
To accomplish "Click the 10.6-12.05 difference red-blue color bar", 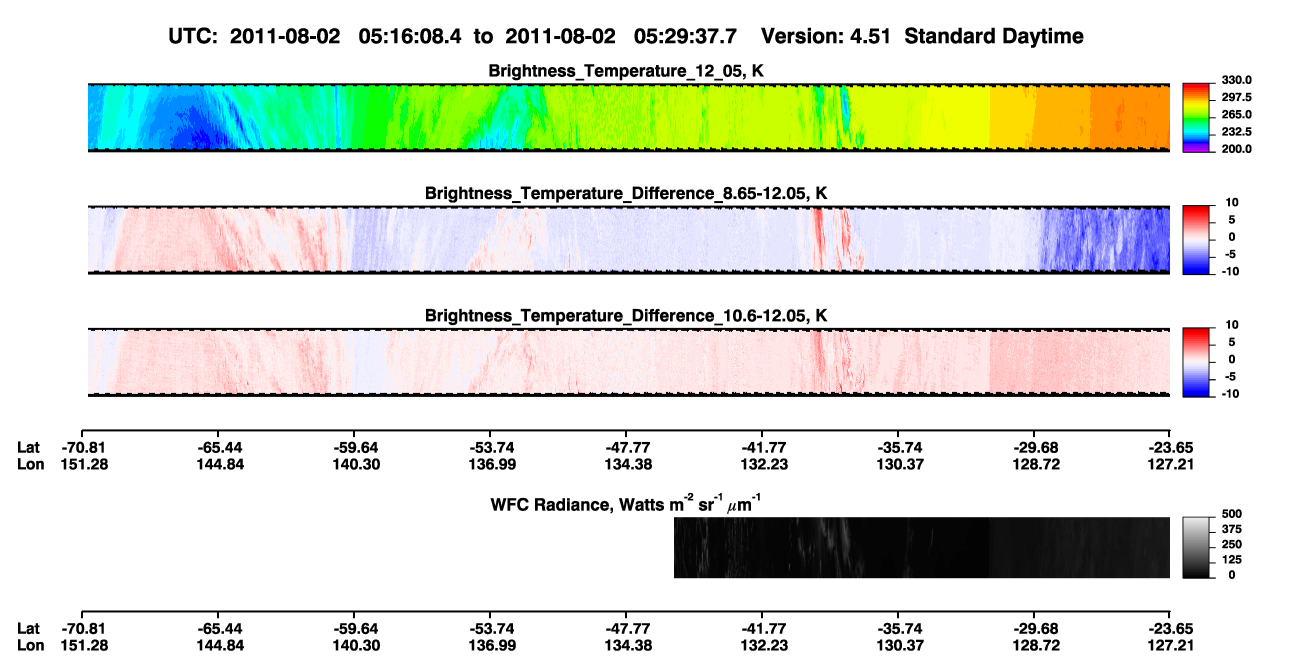I will tap(1196, 360).
